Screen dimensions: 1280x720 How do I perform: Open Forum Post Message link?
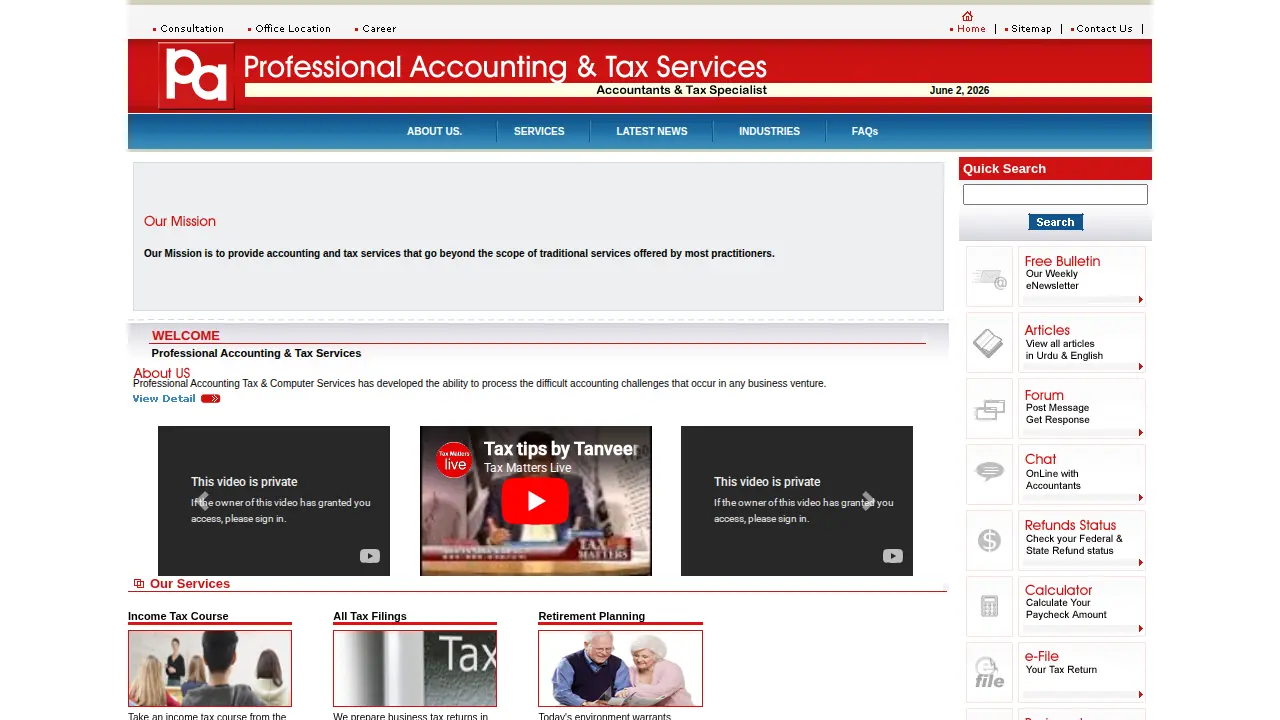click(1081, 409)
